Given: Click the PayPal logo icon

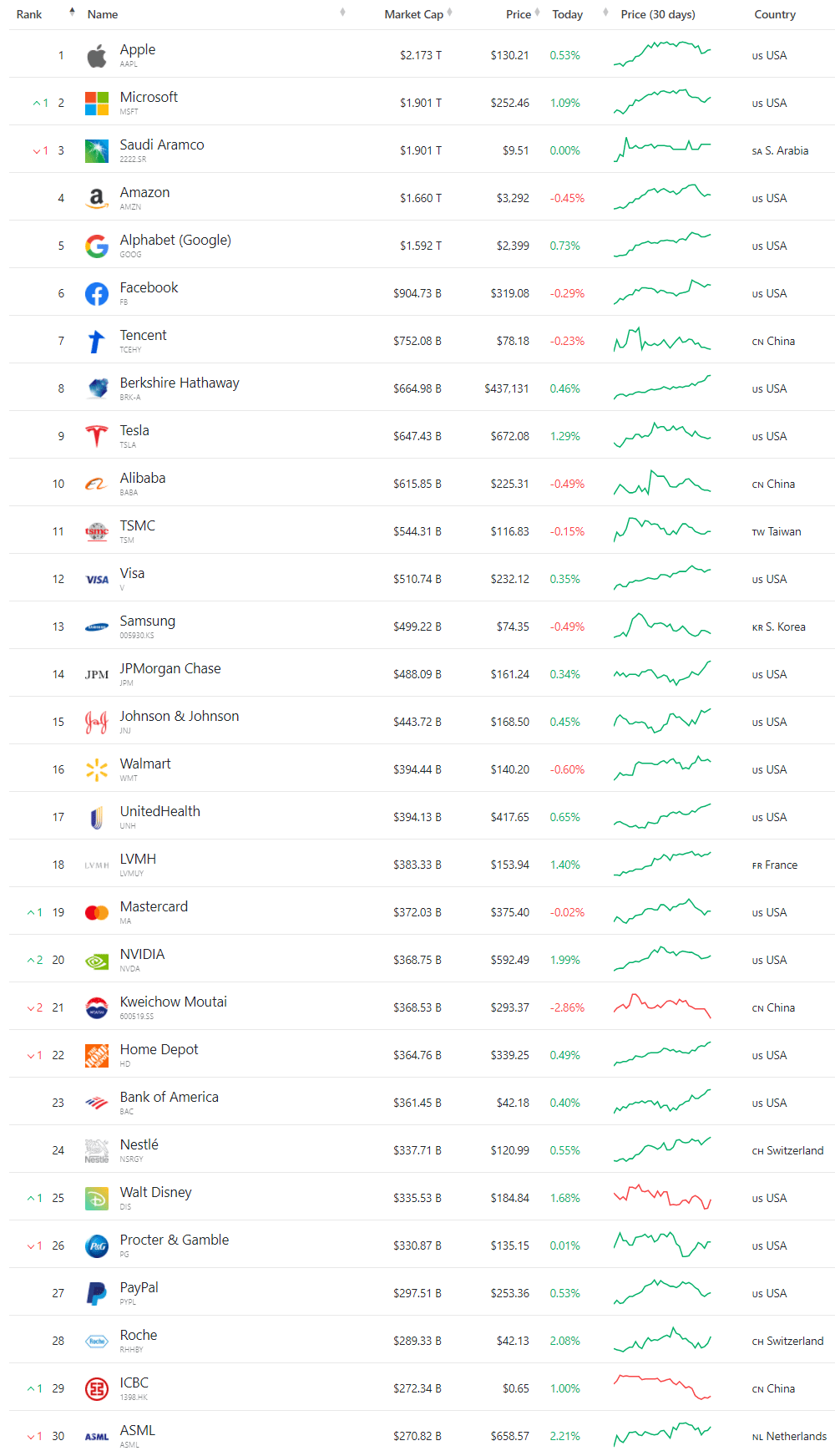Looking at the screenshot, I should 97,1294.
